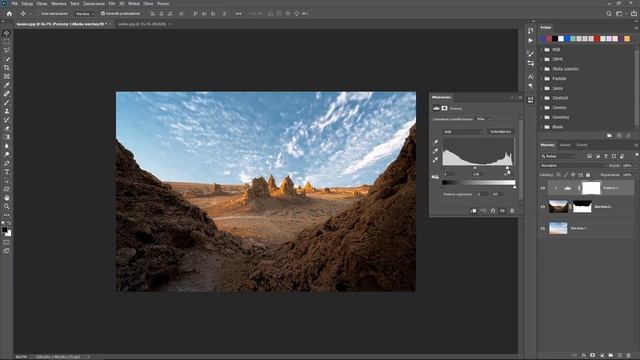This screenshot has height=360, width=640.
Task: Create new adjustment layer from Layers panel
Action: point(602,356)
